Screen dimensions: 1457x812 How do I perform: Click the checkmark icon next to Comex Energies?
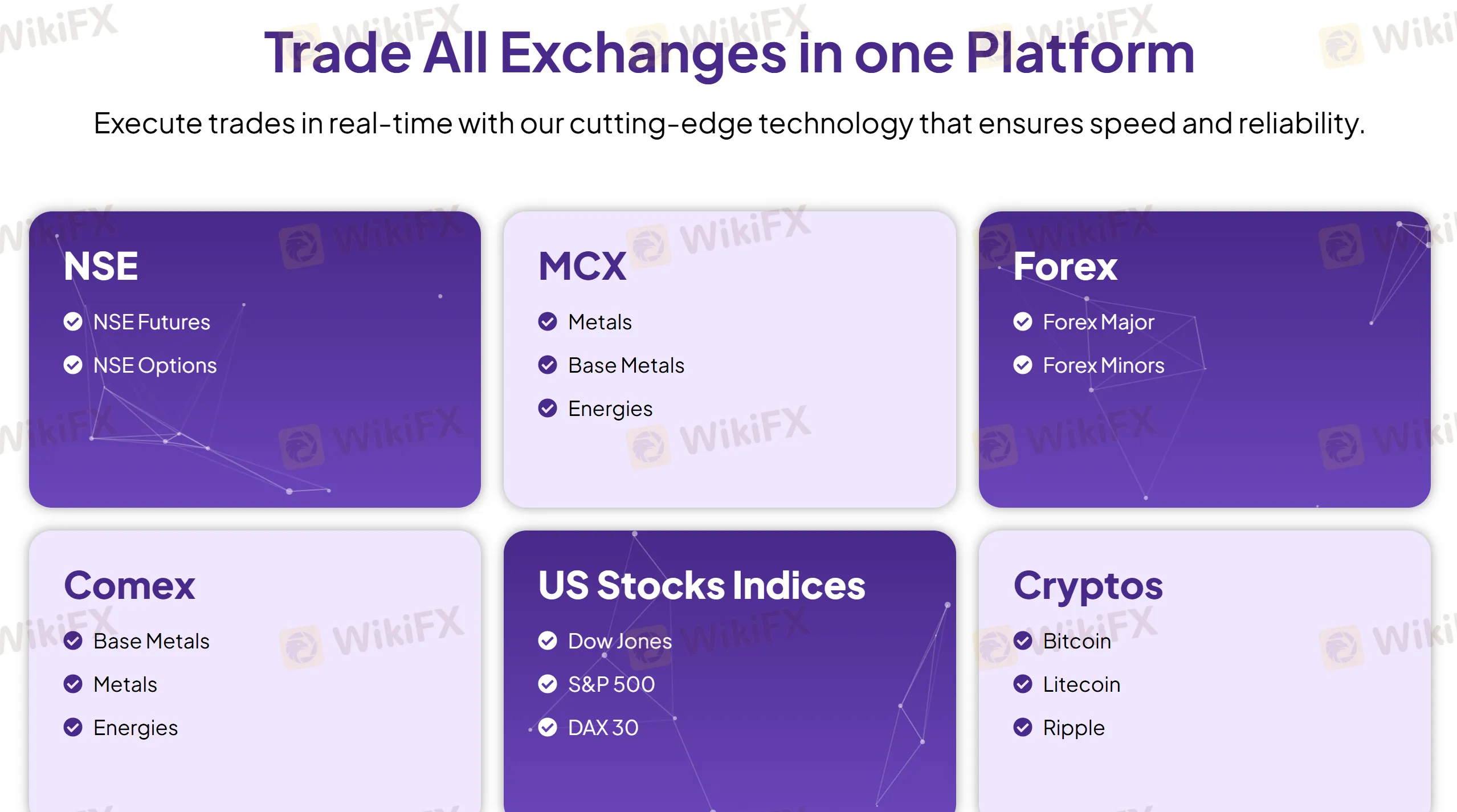point(73,728)
